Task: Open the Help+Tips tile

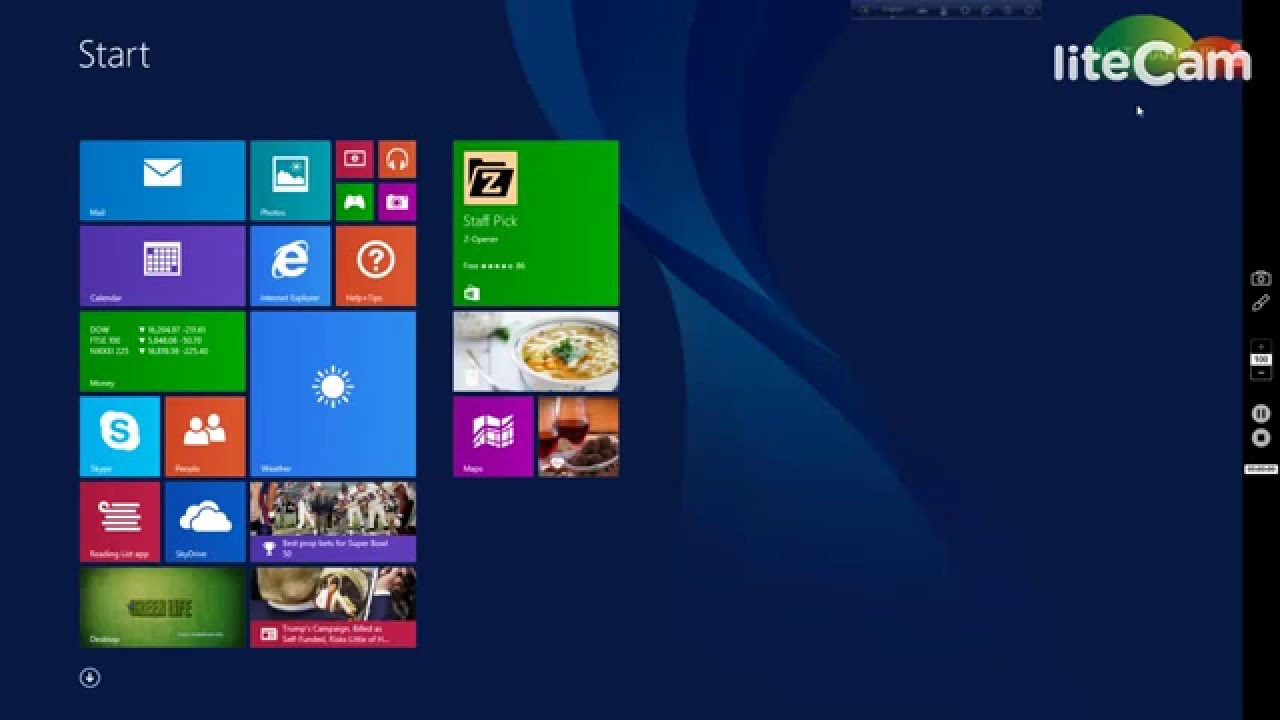Action: (x=375, y=266)
